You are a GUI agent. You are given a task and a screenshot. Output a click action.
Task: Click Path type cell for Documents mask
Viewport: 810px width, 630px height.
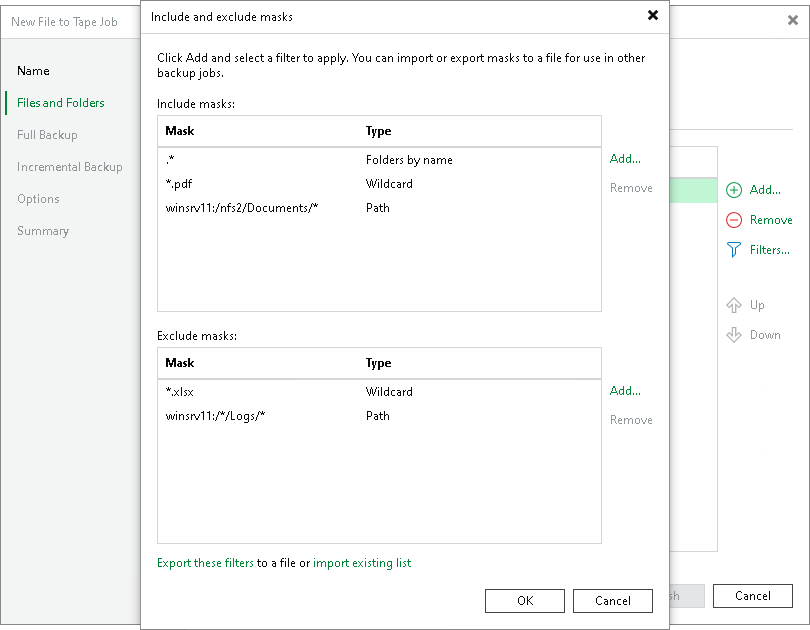pyautogui.click(x=378, y=208)
